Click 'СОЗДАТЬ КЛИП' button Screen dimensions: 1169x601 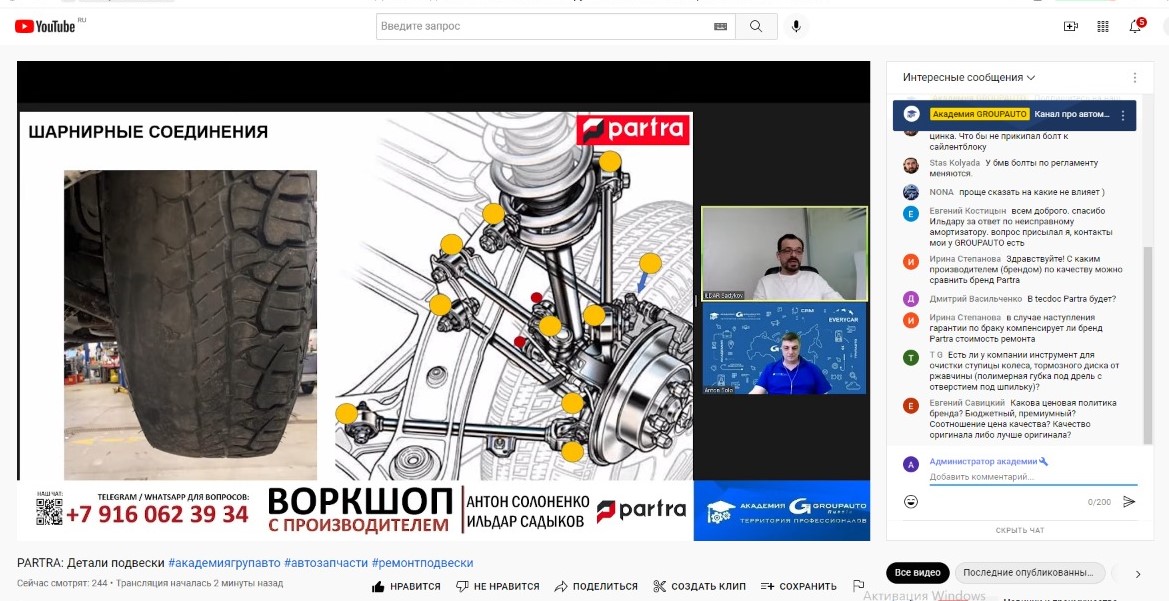pos(700,586)
